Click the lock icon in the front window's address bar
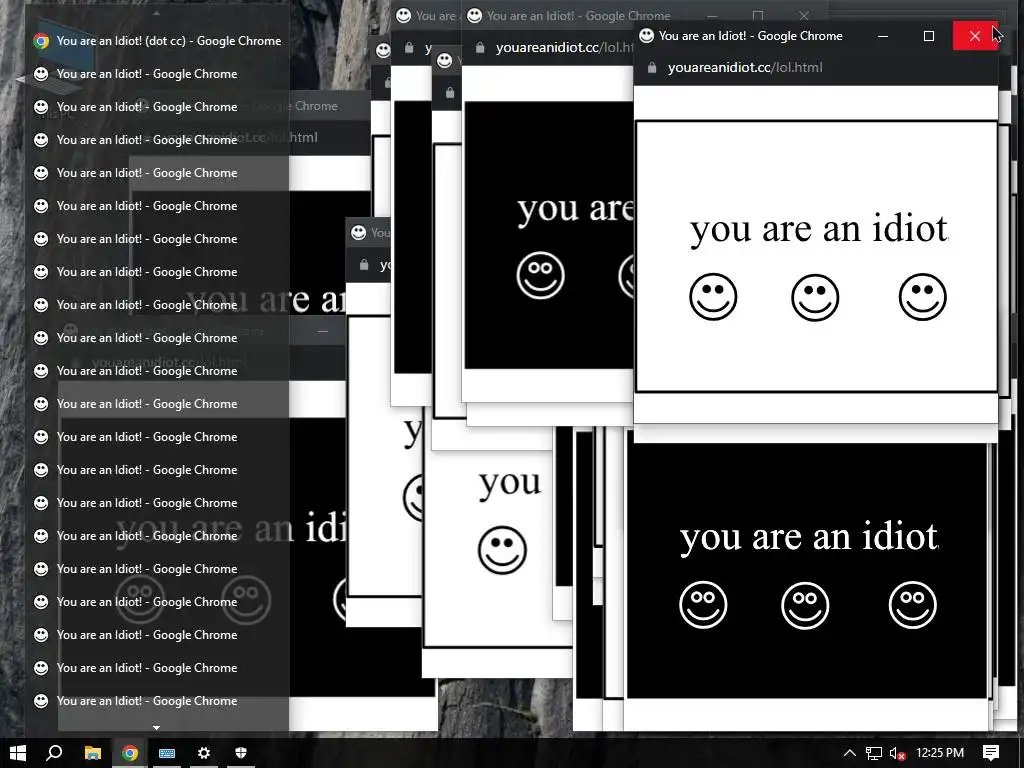The height and width of the screenshot is (768, 1024). (652, 67)
